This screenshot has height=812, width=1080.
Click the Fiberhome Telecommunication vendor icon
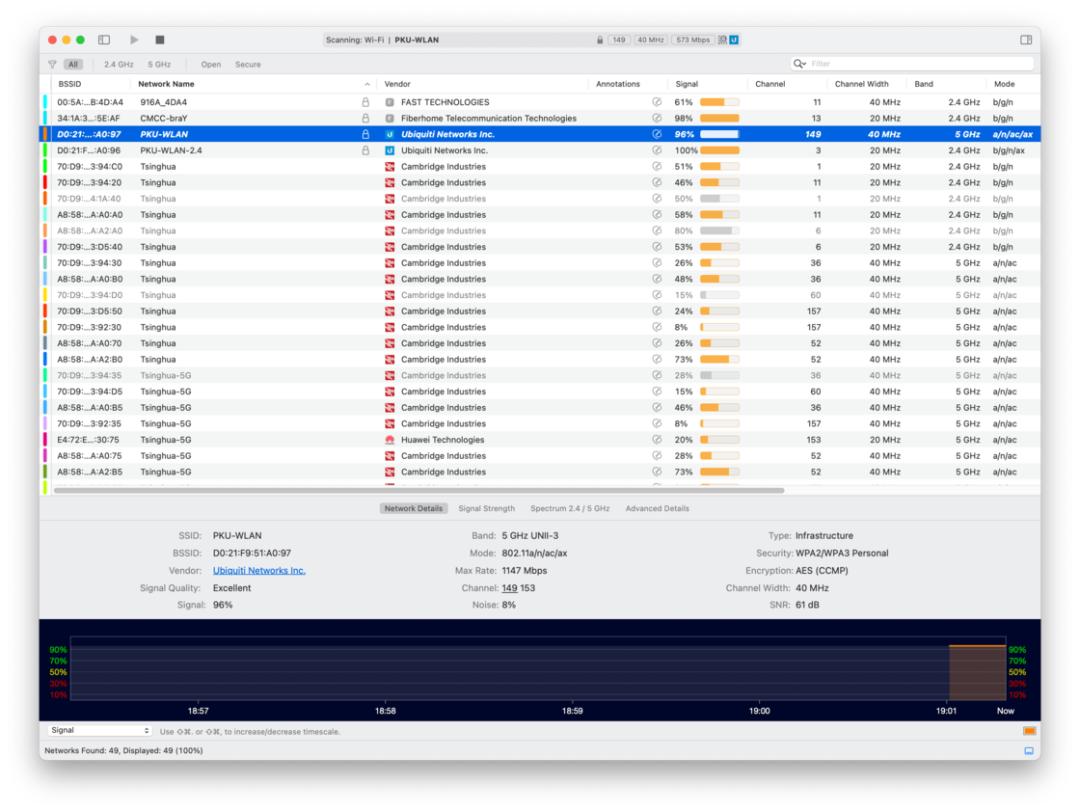tap(389, 118)
